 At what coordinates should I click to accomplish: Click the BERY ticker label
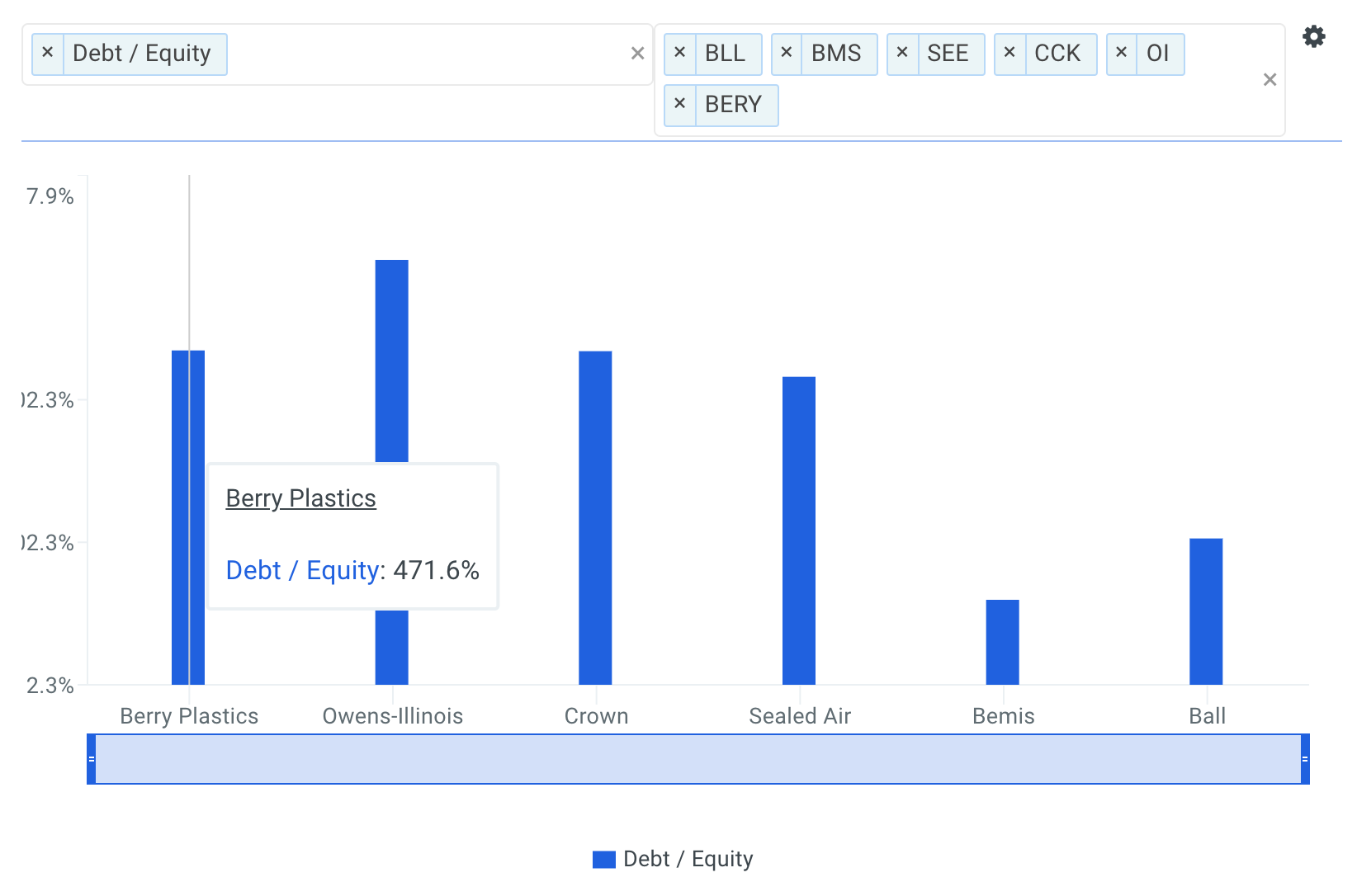coord(733,104)
